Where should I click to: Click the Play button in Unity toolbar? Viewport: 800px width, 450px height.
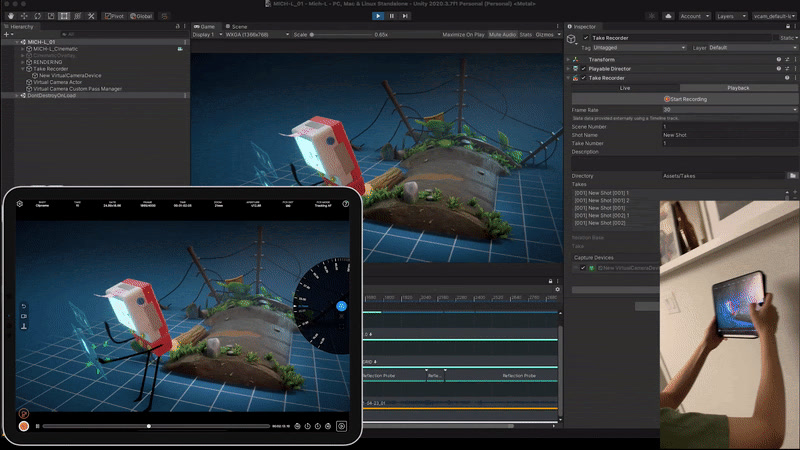tap(378, 16)
